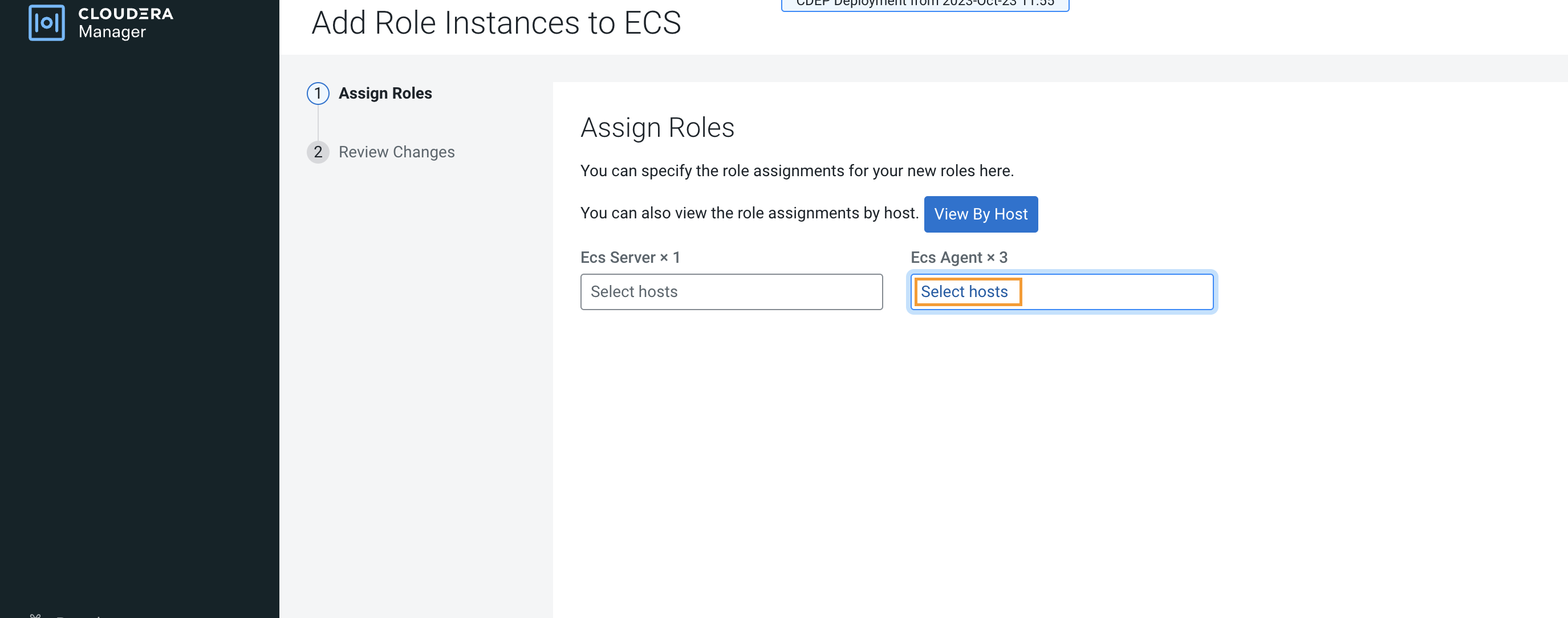Select the Assign Roles wizard step

click(385, 93)
